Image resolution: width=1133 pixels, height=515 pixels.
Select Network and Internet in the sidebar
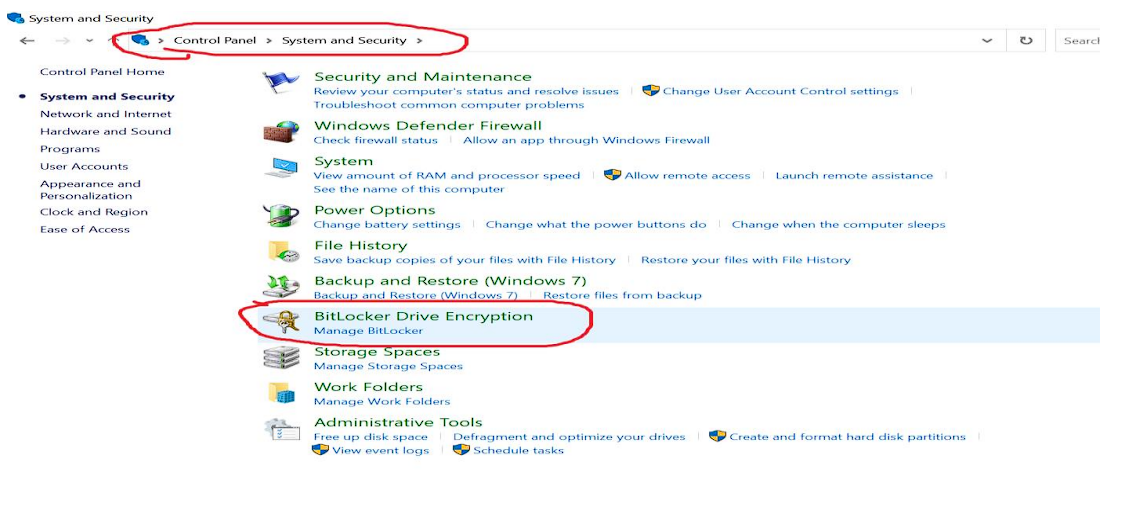pyautogui.click(x=105, y=113)
